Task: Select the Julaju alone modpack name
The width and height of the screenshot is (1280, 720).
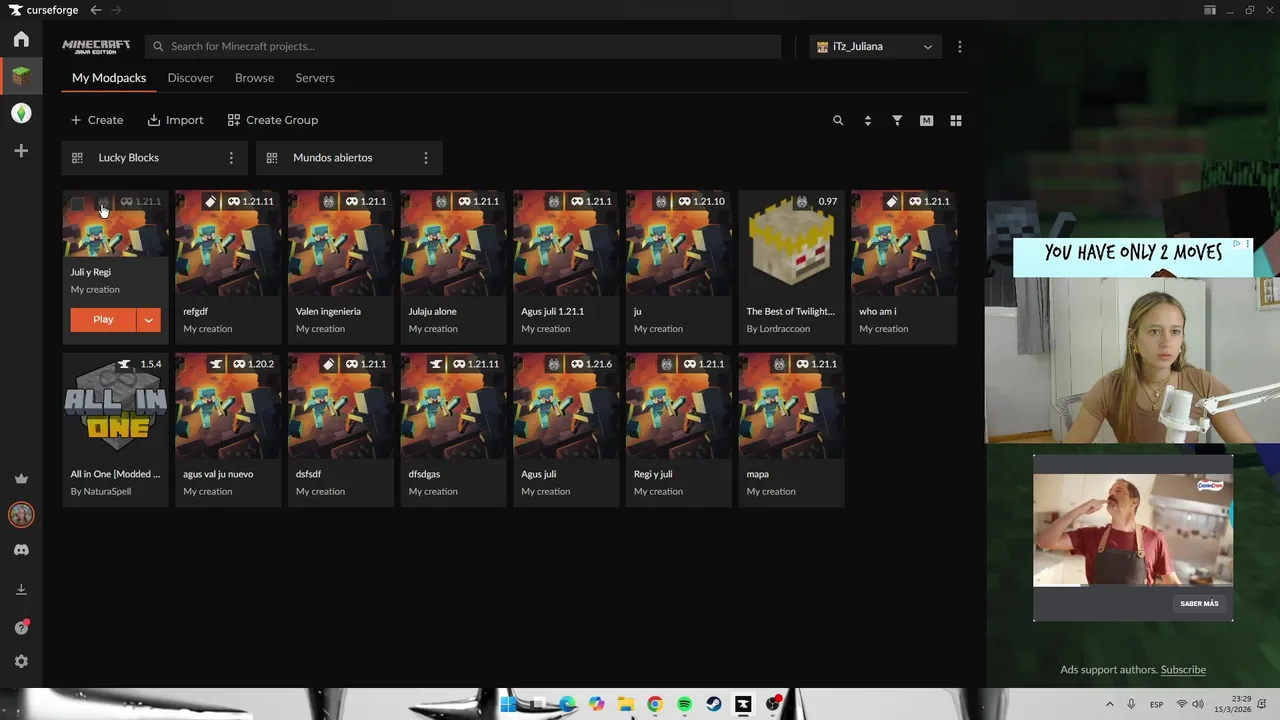Action: 432,312
